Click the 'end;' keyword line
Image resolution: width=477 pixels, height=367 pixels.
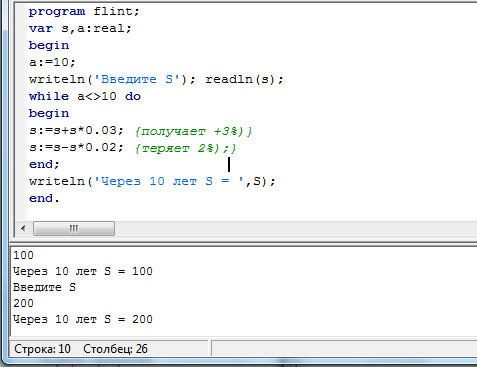click(44, 164)
